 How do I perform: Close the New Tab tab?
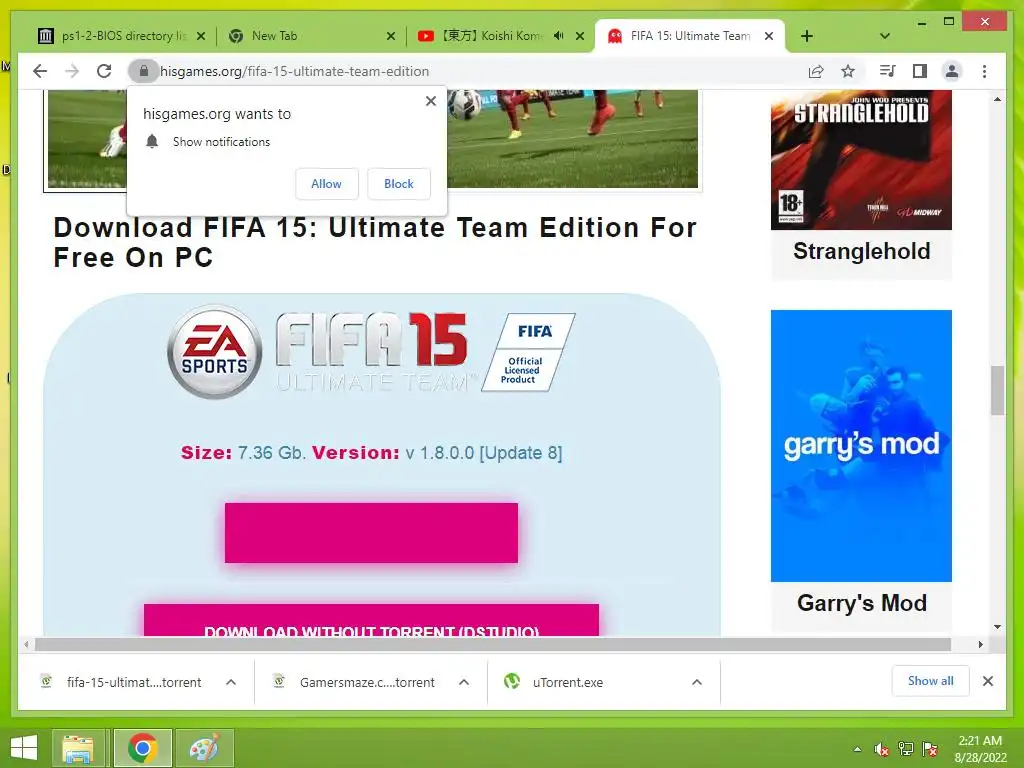[391, 36]
